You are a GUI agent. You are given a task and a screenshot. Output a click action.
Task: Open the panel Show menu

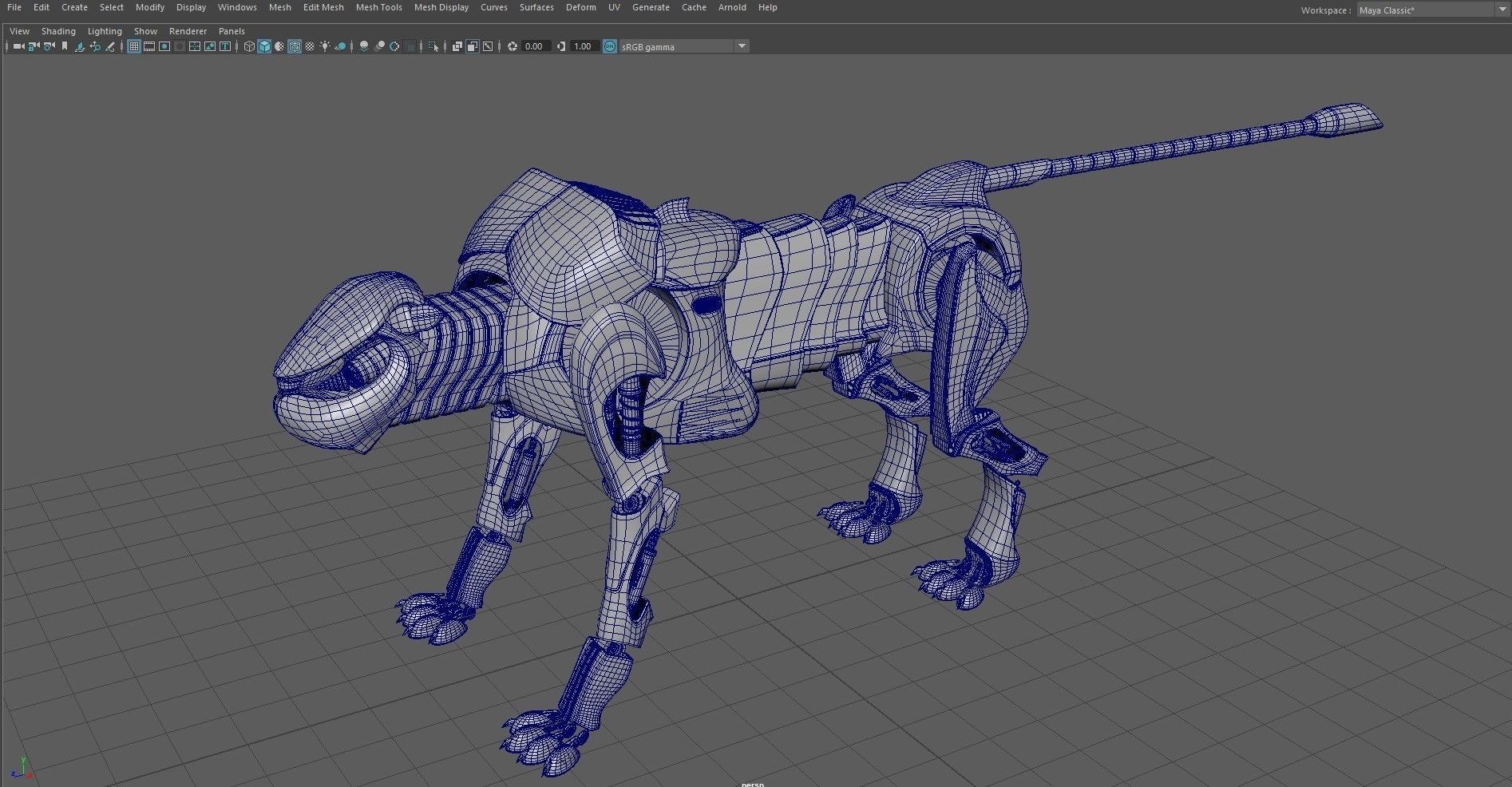tap(145, 31)
